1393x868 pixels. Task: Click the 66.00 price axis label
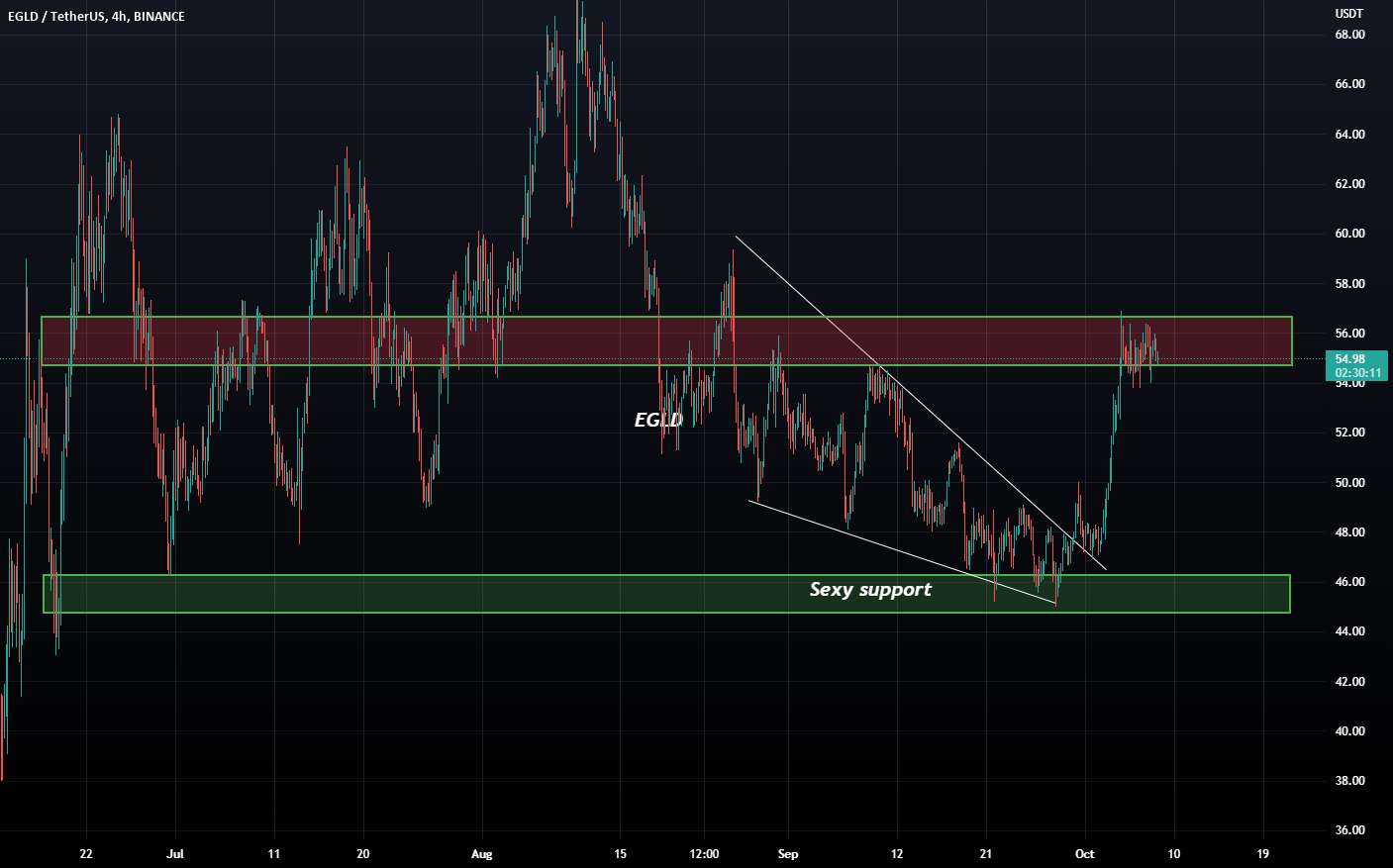[x=1349, y=84]
